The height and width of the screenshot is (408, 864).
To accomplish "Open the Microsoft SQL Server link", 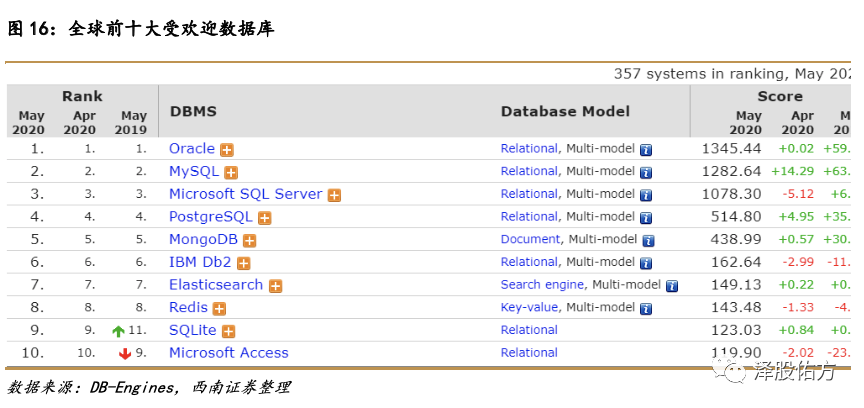I will tap(246, 194).
